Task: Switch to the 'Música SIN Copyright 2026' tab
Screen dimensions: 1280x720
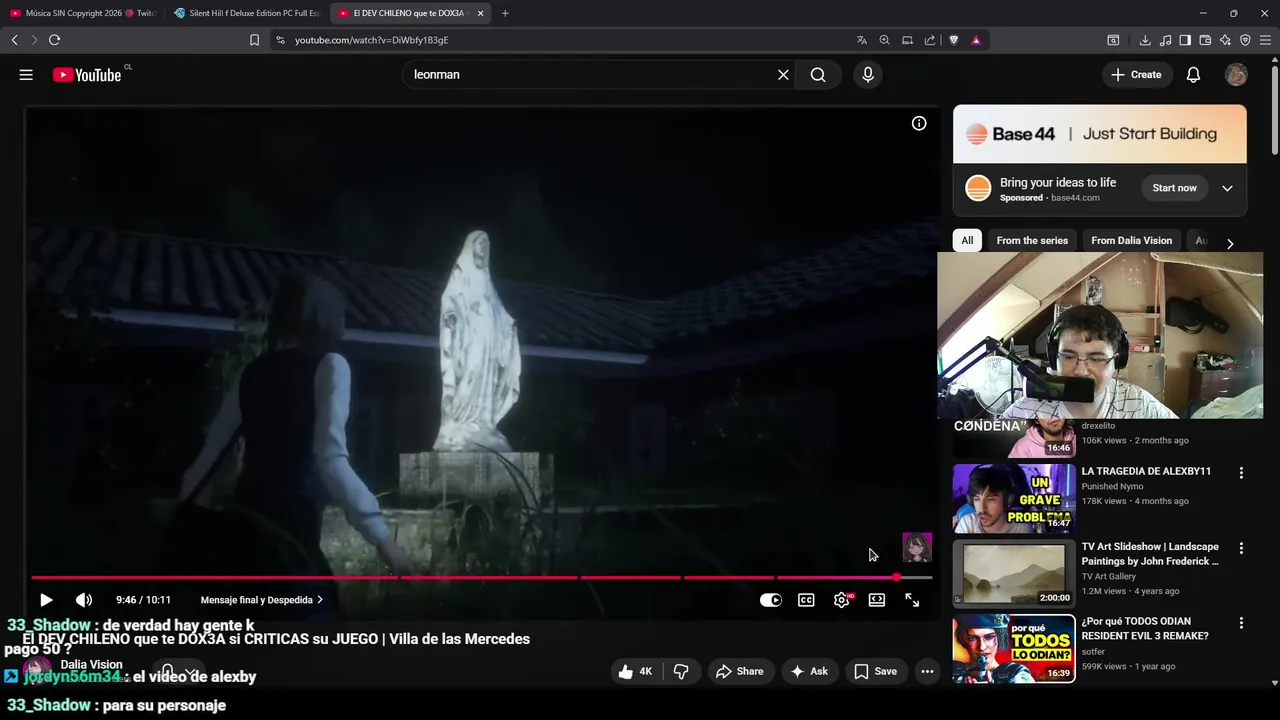Action: point(82,13)
